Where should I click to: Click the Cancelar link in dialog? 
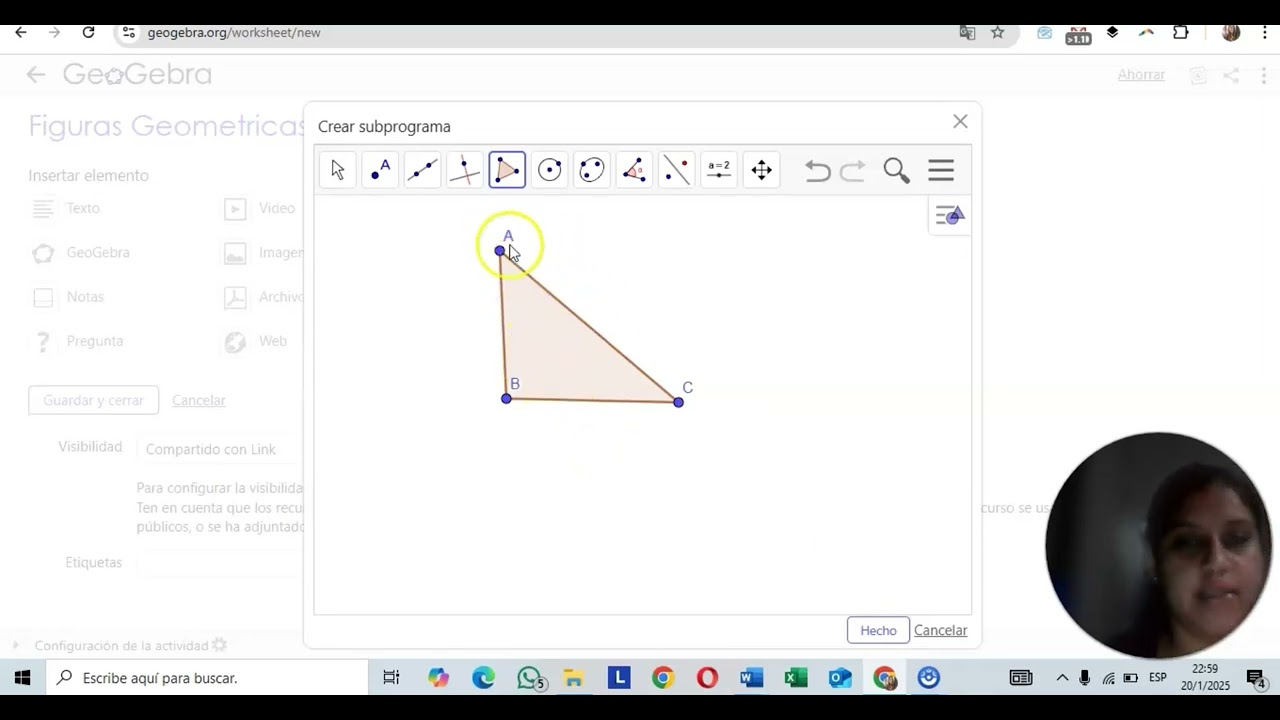(941, 630)
